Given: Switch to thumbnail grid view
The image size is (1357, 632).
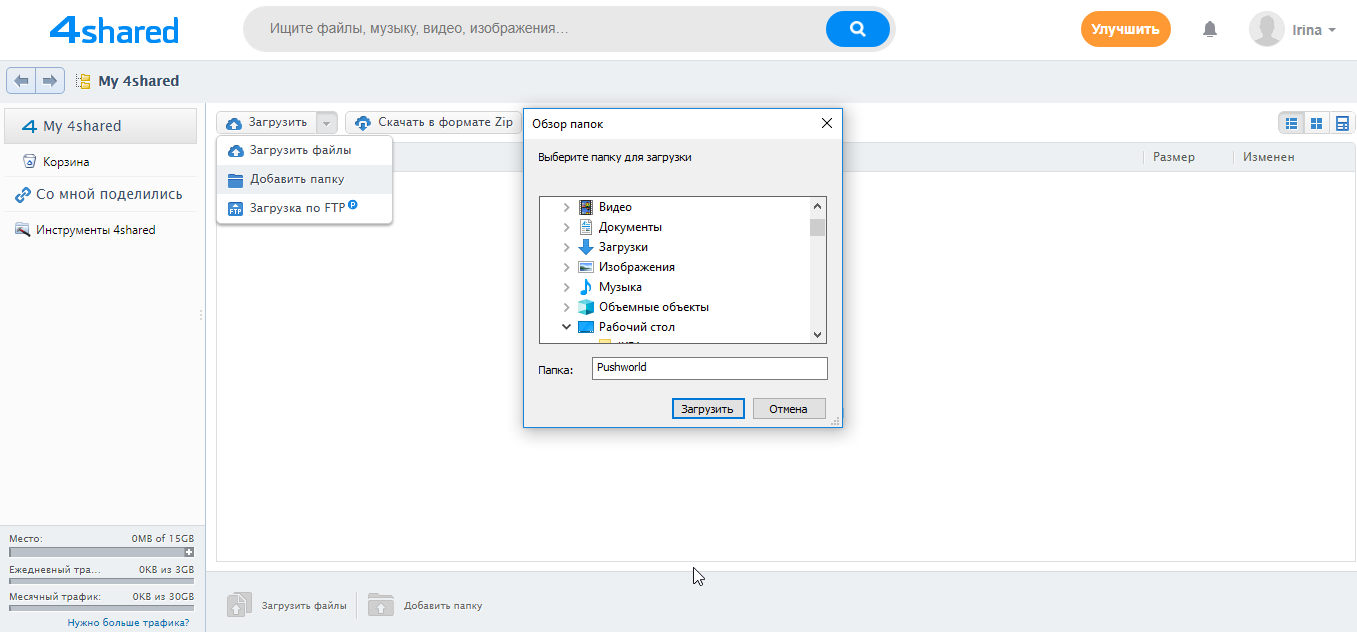Looking at the screenshot, I should [1317, 123].
